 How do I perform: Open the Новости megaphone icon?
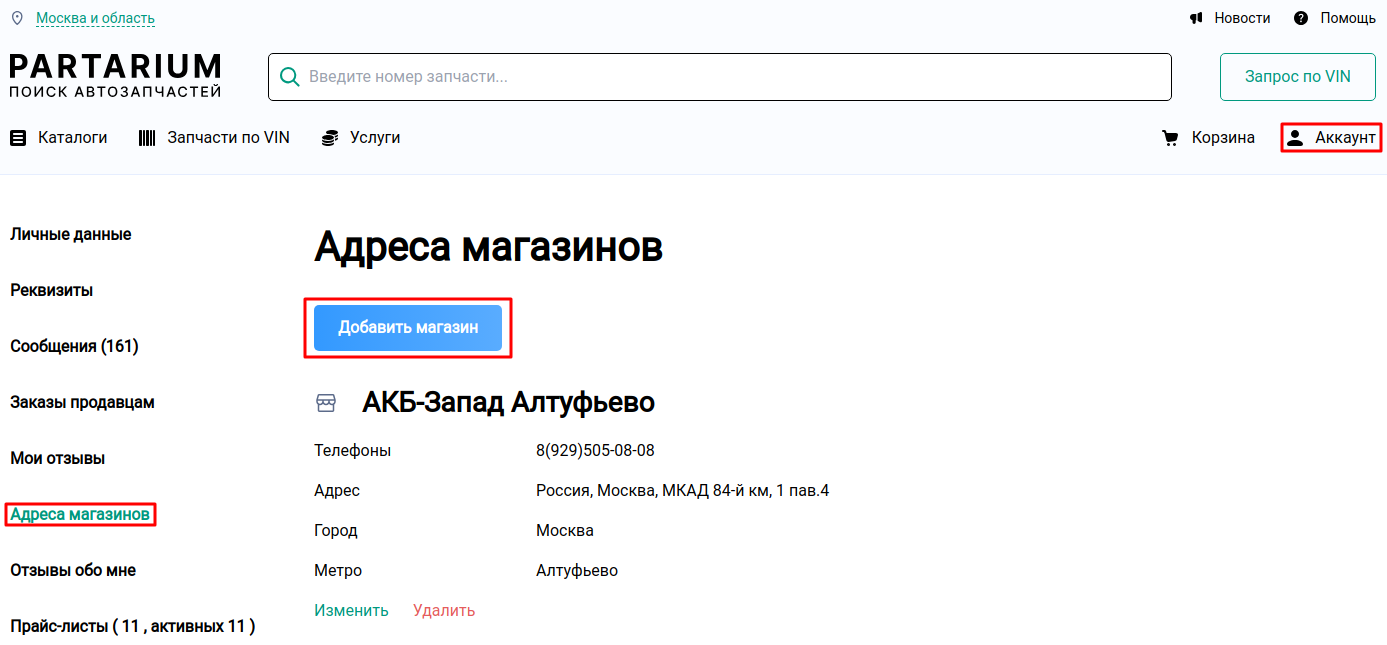click(x=1196, y=17)
